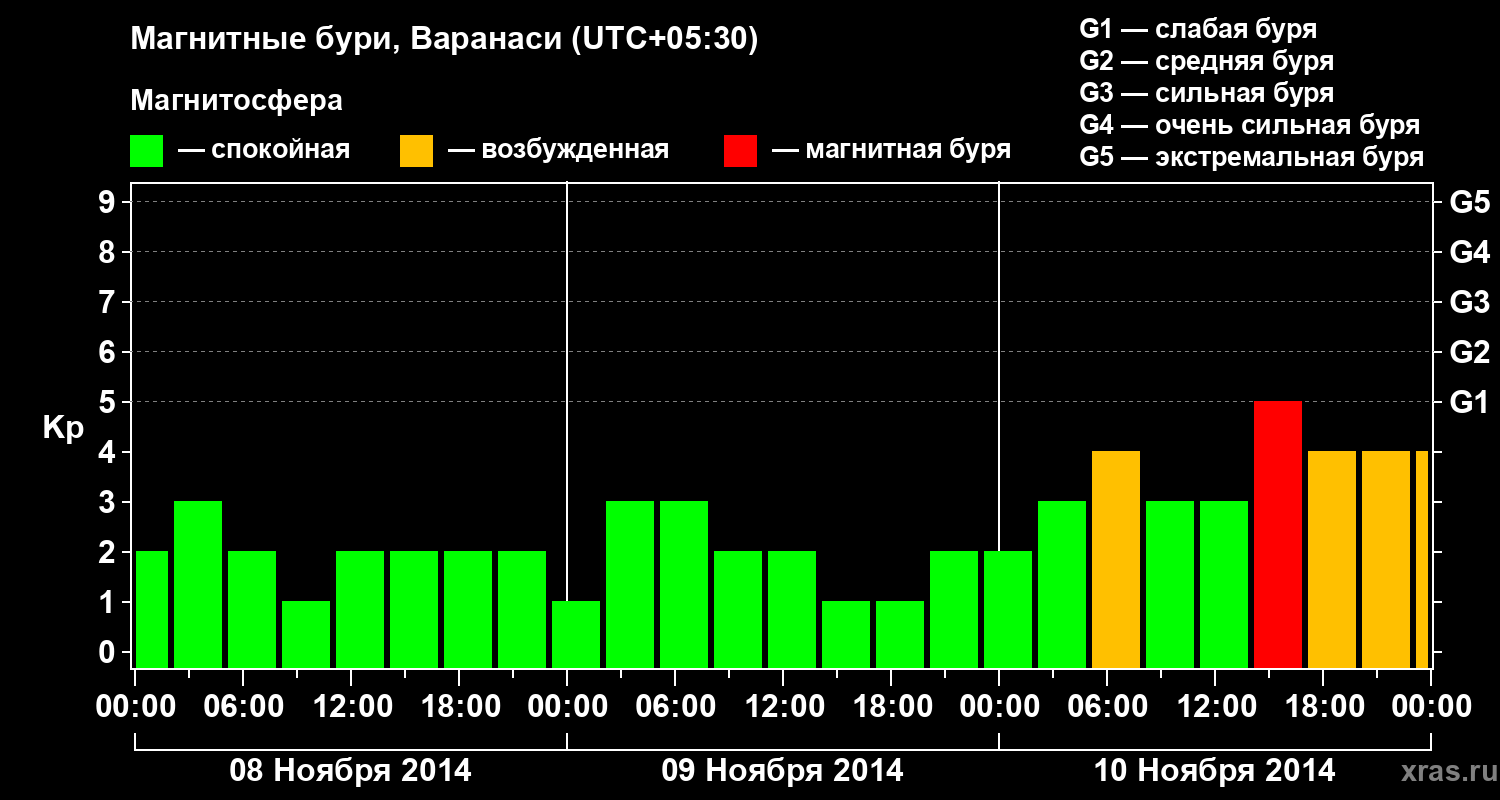Select the 'G3 — сильная буря' legend line
1500x800 pixels.
1206,93
